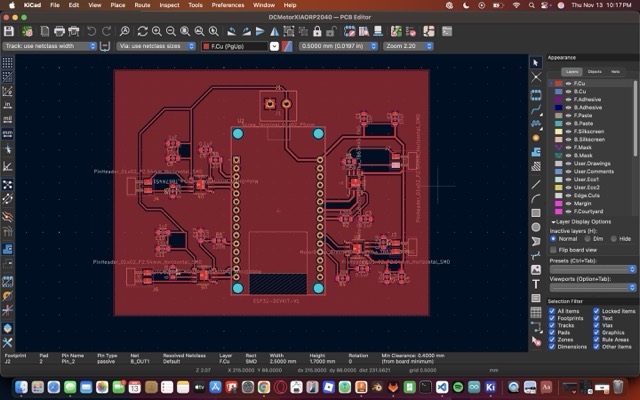Select the Draw circle tool
The image size is (640, 400).
tap(536, 227)
